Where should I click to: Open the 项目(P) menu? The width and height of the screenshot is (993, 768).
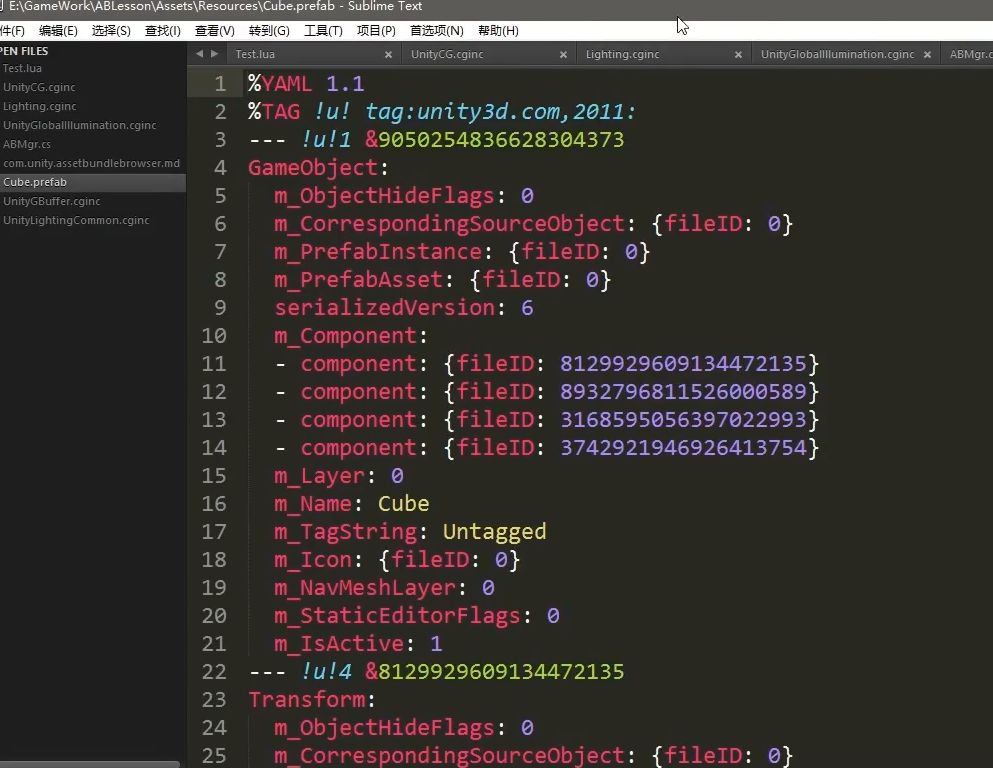point(376,30)
